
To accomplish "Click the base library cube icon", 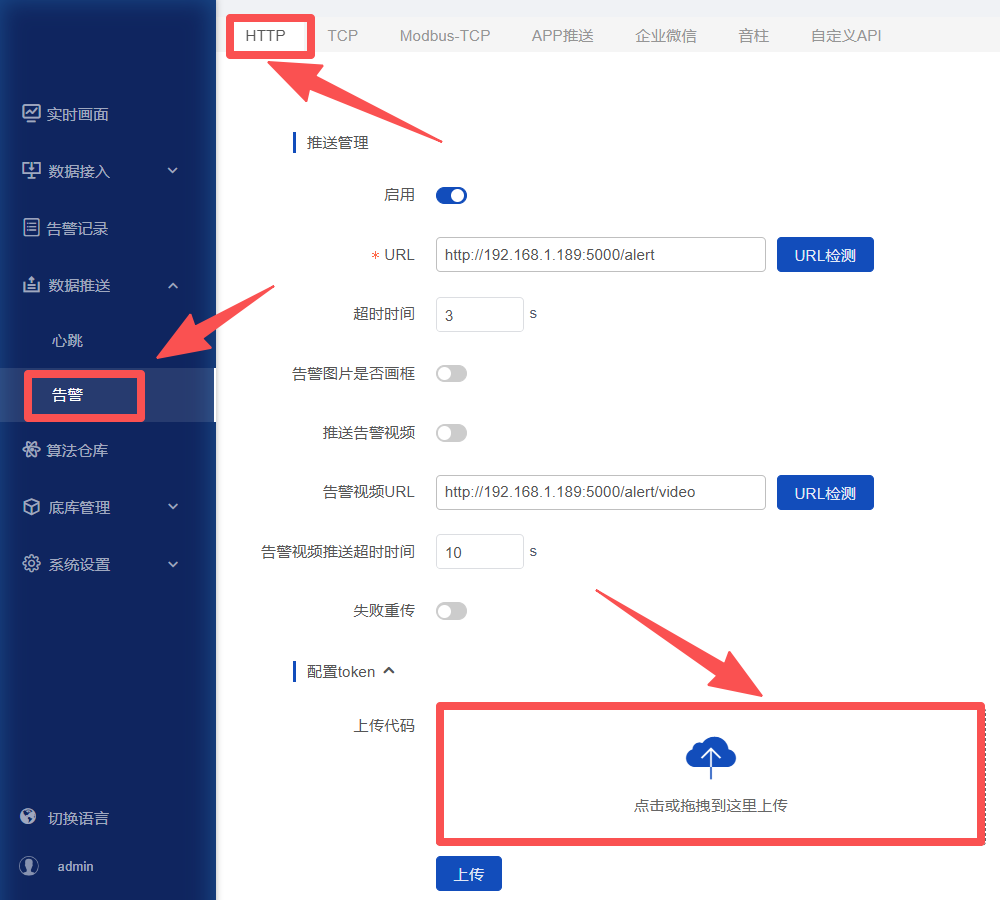I will click(32, 507).
